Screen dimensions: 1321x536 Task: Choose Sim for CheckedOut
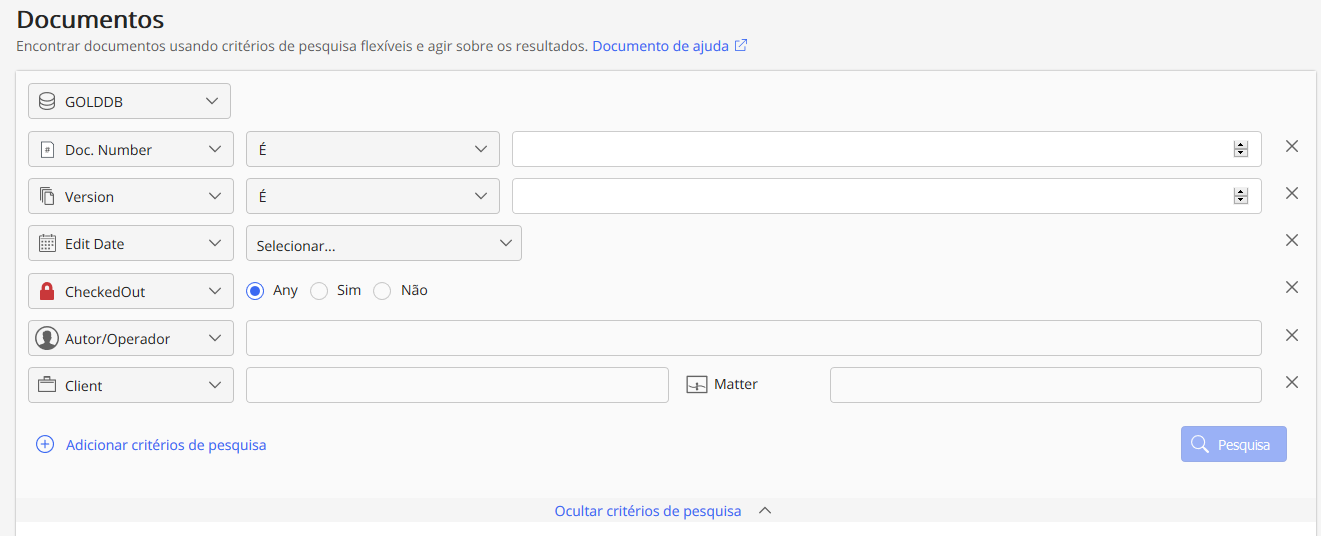(319, 291)
